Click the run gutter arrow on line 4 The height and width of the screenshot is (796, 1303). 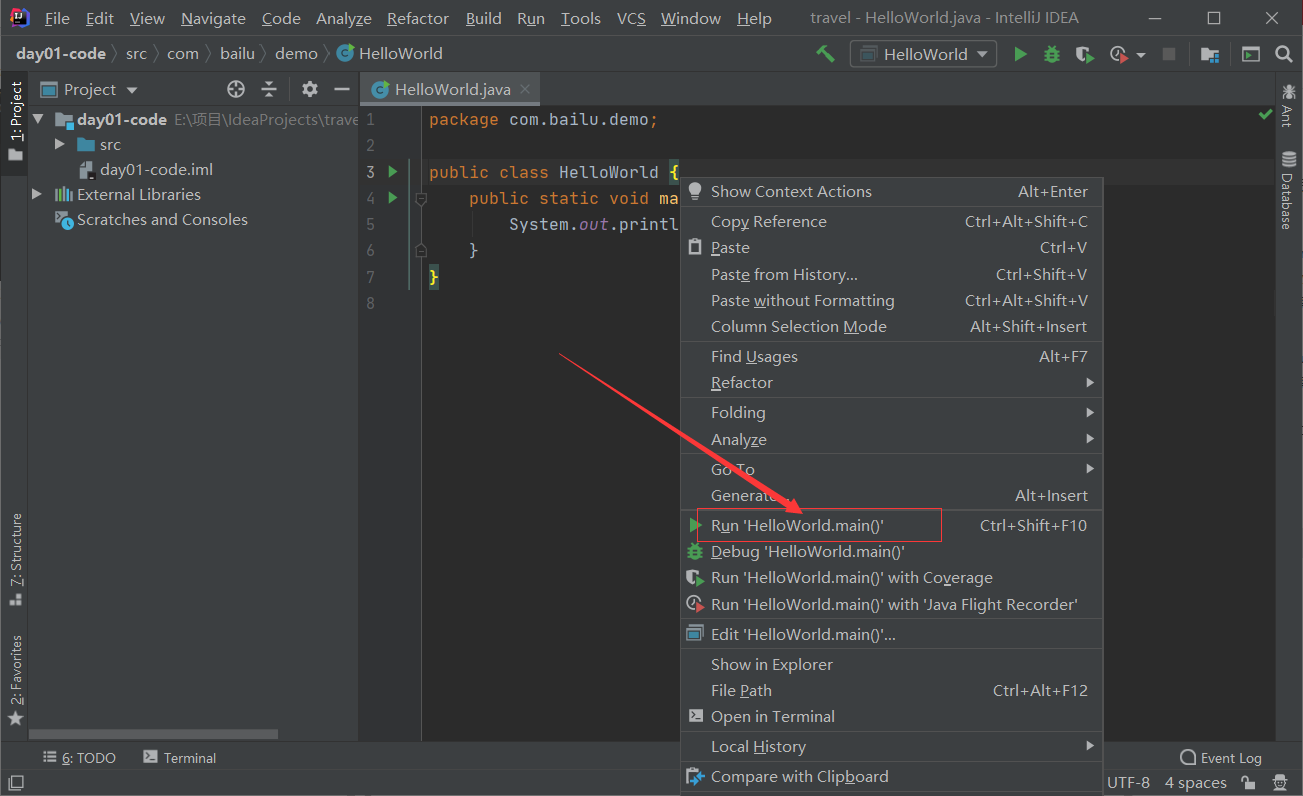click(x=393, y=197)
